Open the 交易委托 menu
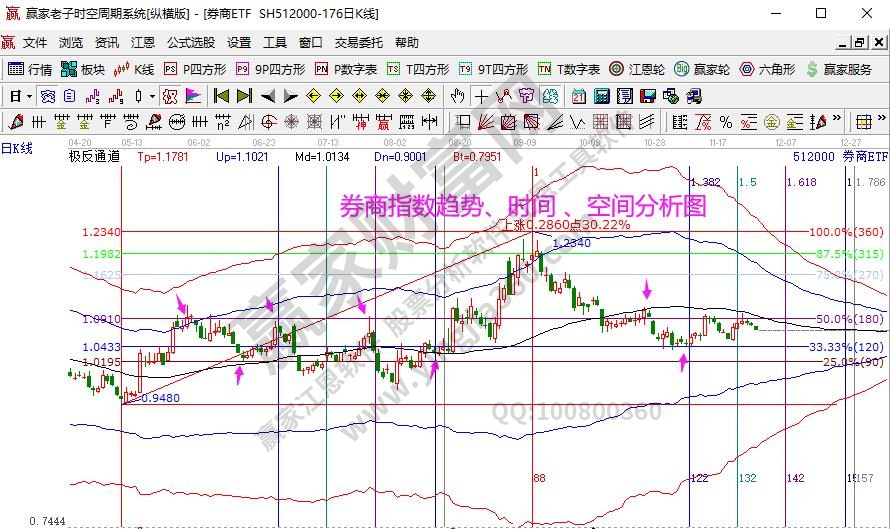 [x=358, y=43]
